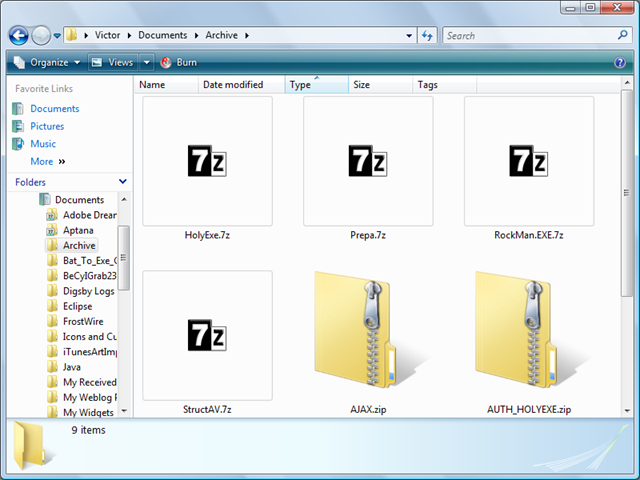Viewport: 640px width, 480px height.
Task: Expand the arrow after Archive in breadcrumb
Action: pos(247,36)
